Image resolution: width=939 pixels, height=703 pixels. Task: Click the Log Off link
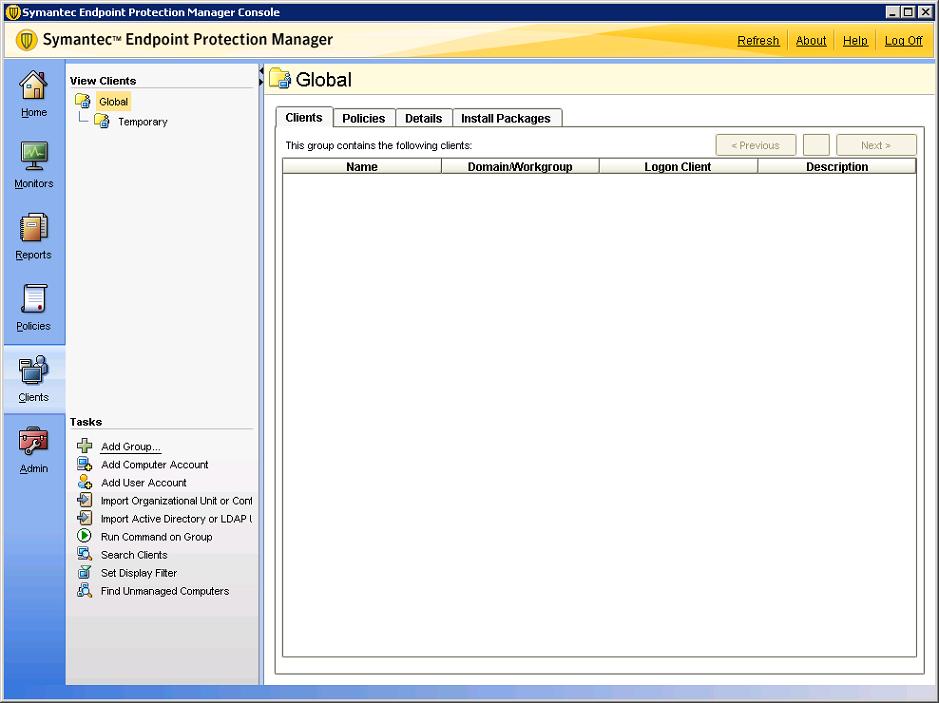pos(903,41)
